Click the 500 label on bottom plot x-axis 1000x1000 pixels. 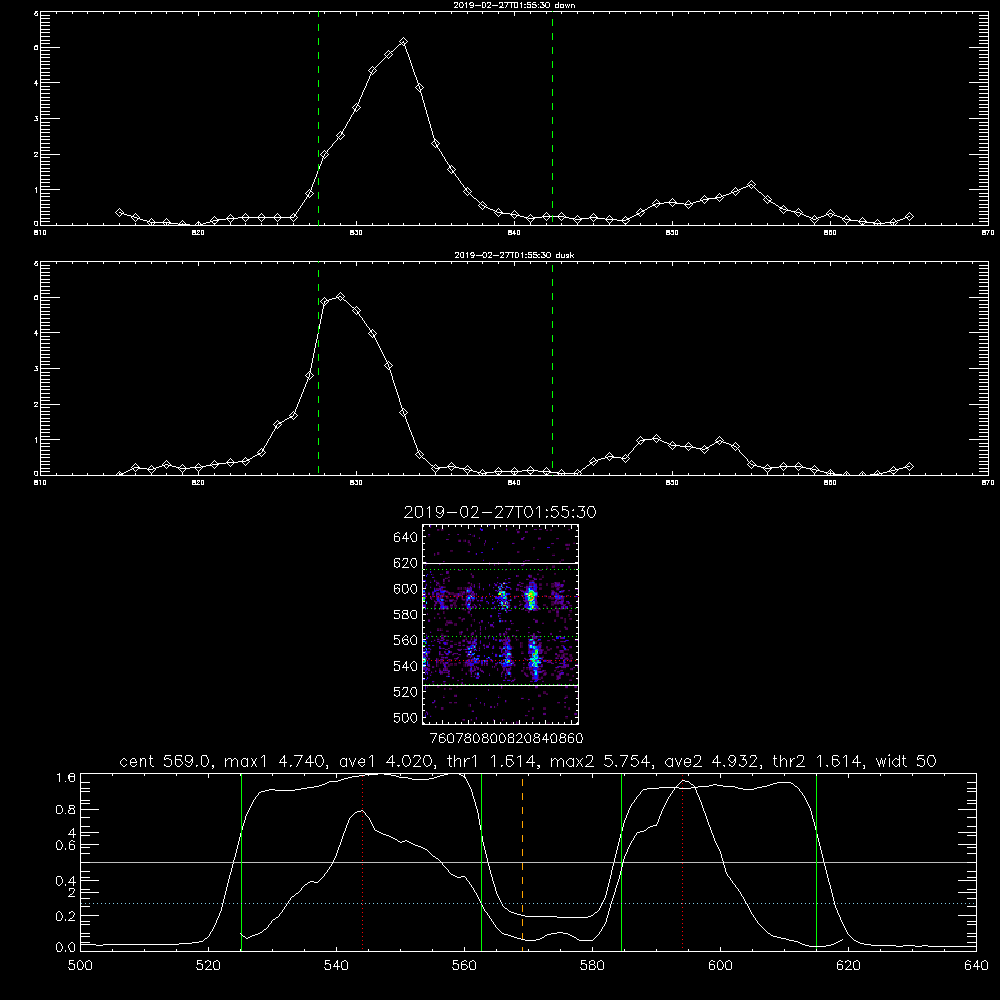click(x=80, y=966)
